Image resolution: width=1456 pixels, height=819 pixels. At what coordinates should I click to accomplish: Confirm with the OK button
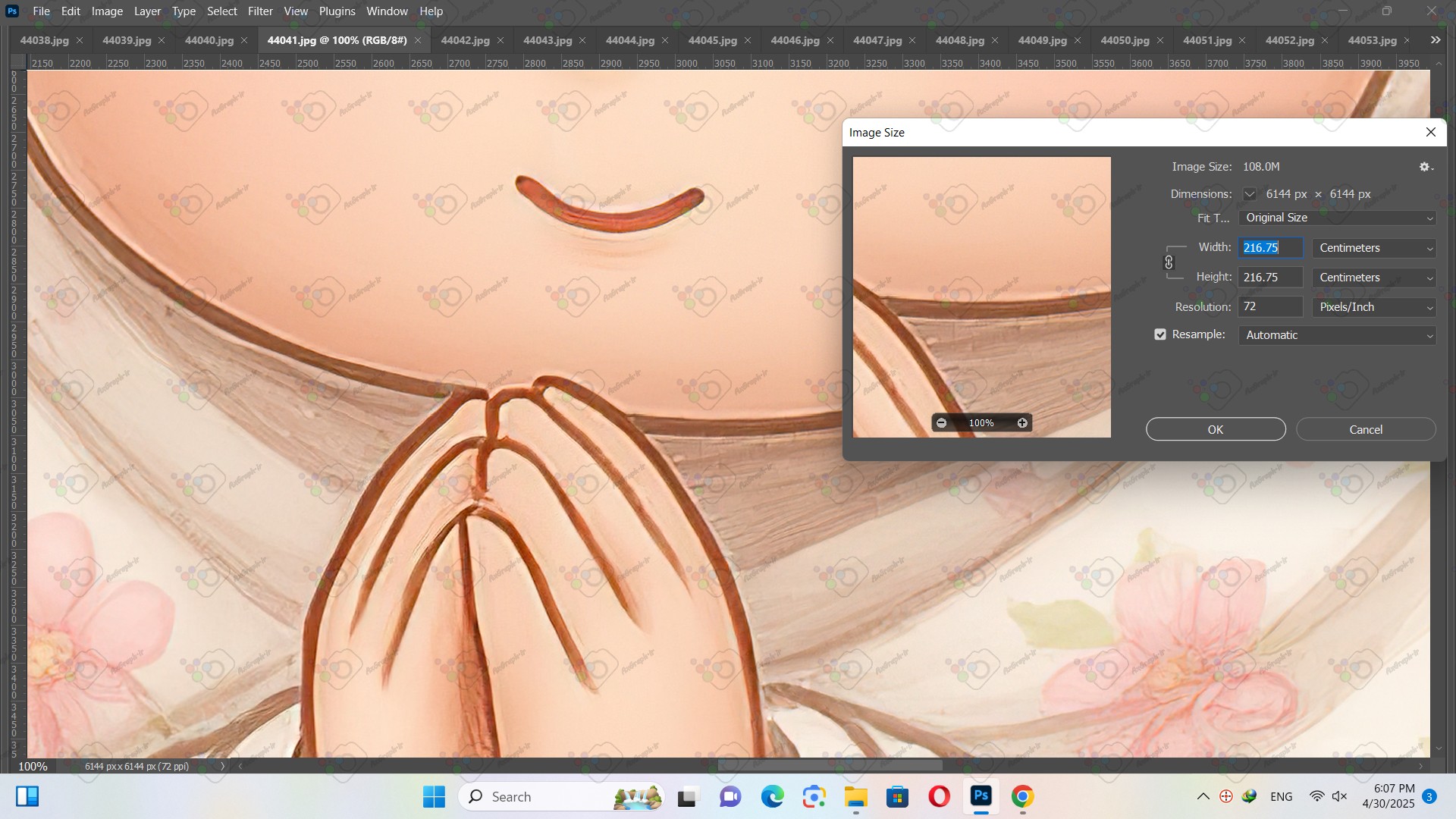1216,429
